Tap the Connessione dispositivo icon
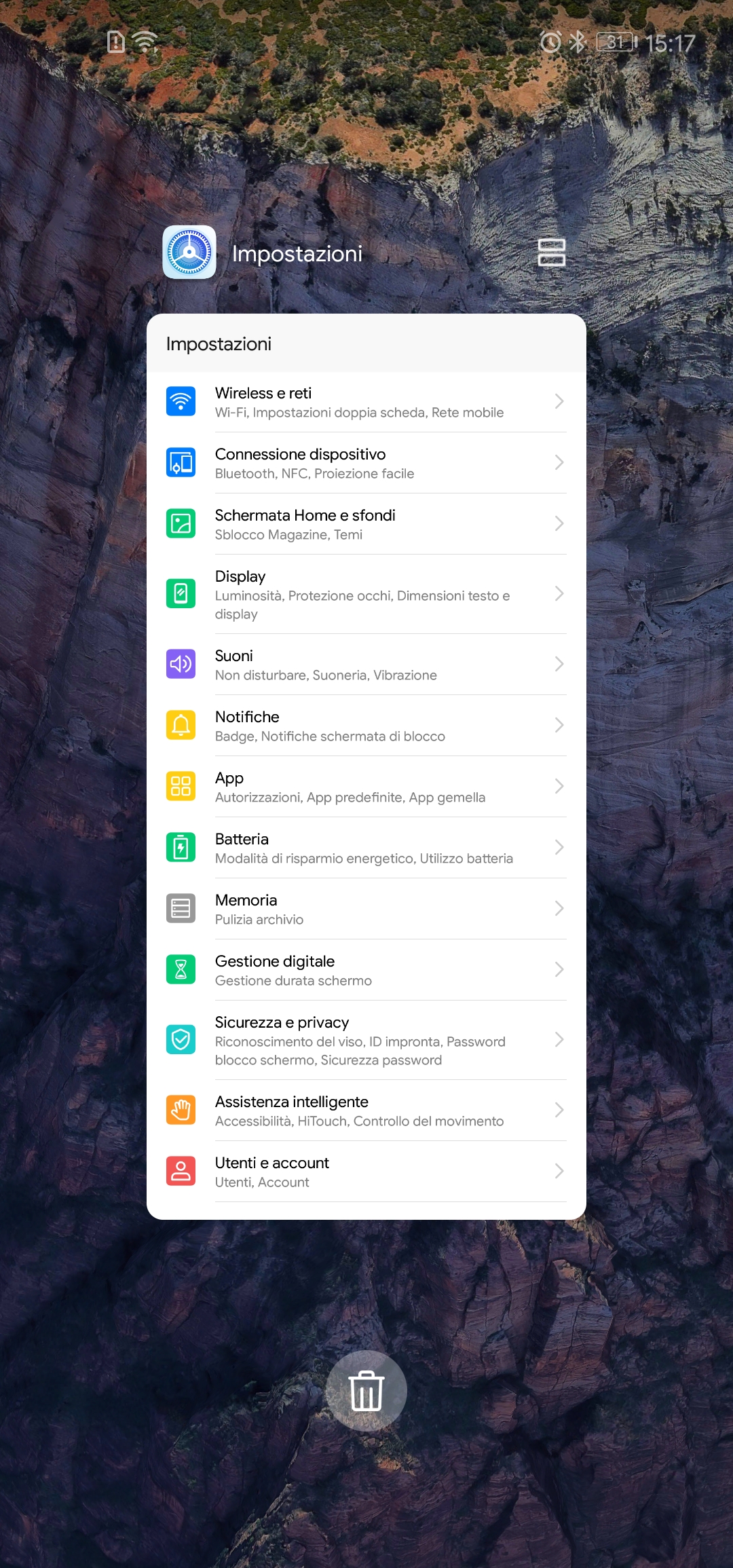 (181, 462)
